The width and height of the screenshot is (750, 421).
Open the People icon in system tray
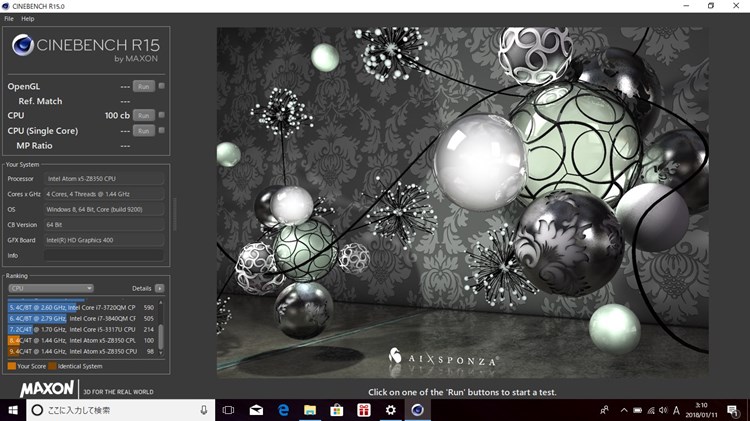[x=605, y=410]
